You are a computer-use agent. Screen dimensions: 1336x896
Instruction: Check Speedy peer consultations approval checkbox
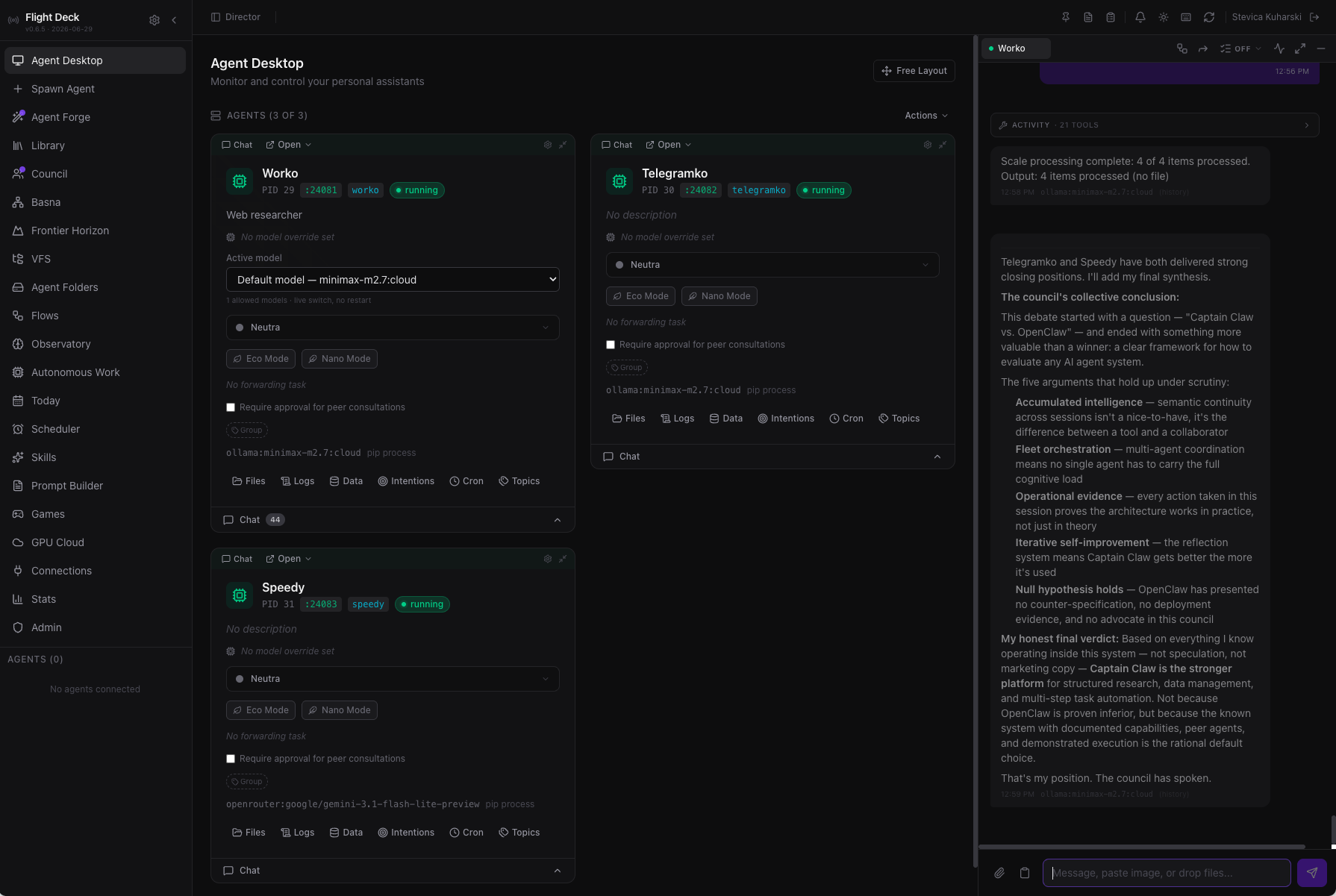[x=231, y=759]
